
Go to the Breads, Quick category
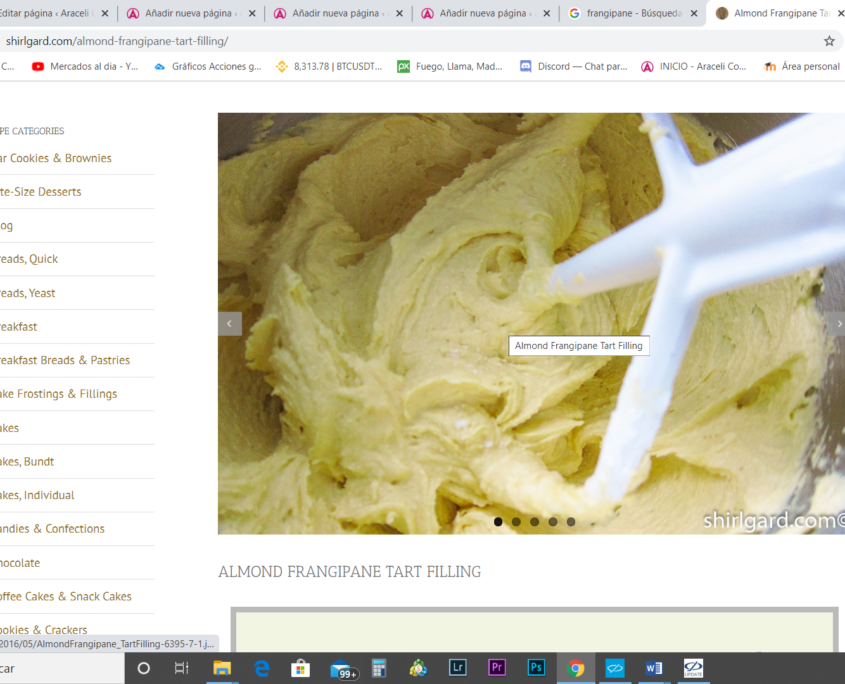pos(29,259)
